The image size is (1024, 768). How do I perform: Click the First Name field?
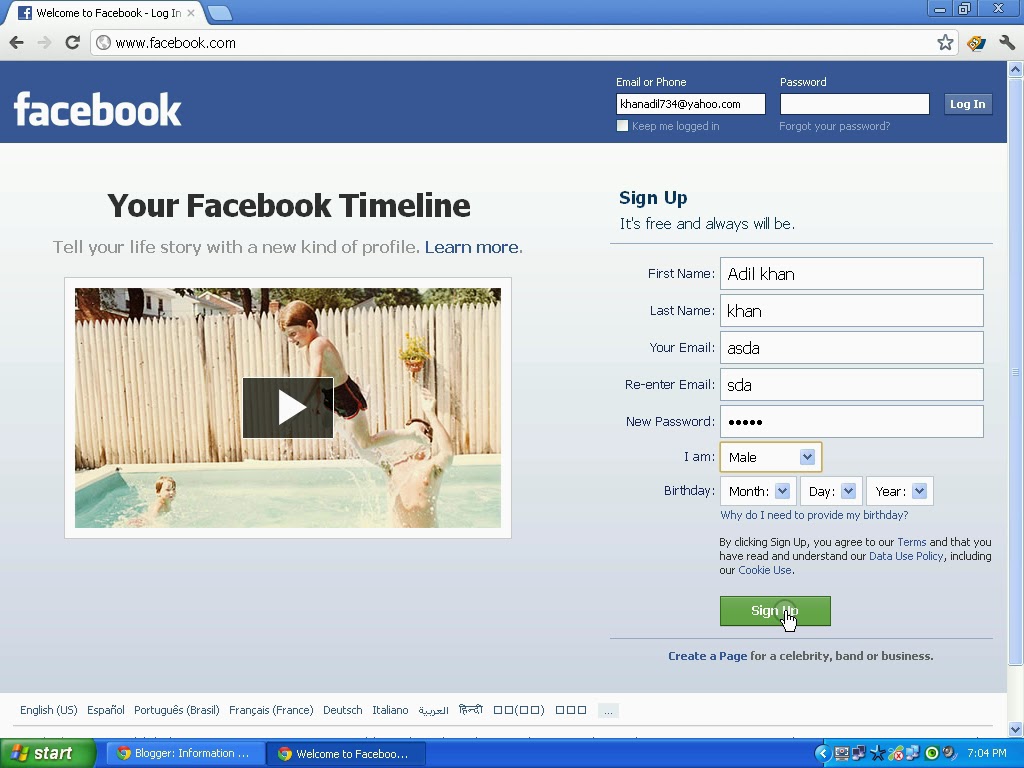click(x=852, y=274)
